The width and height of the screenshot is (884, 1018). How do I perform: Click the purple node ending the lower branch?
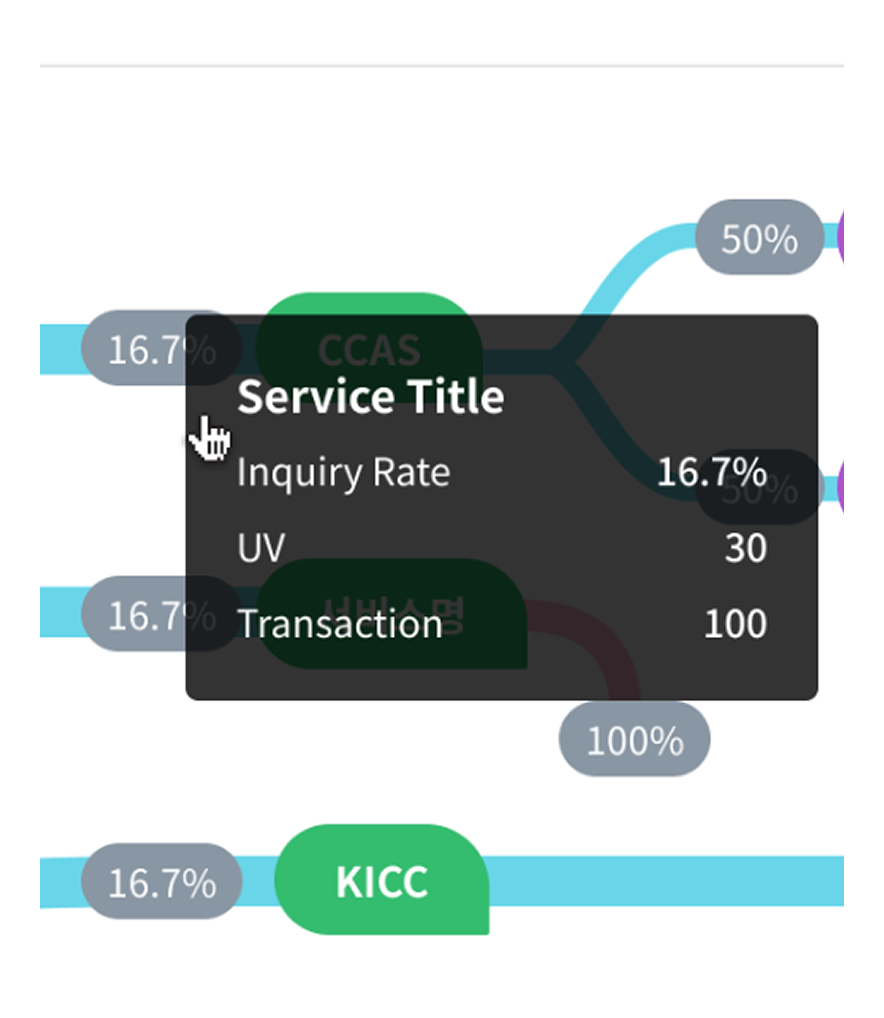point(841,487)
